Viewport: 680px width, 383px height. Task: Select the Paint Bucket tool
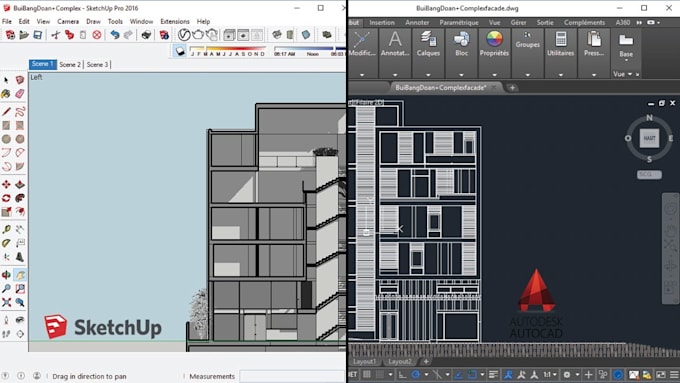[6, 94]
